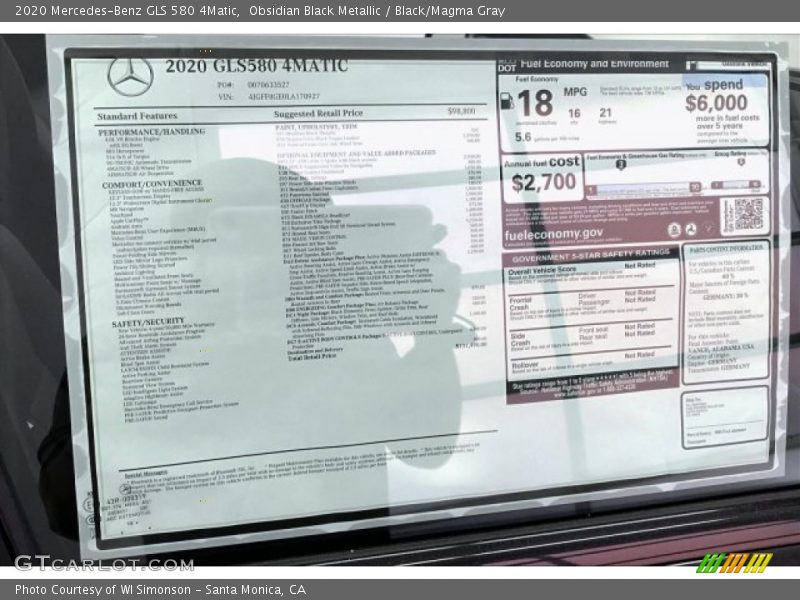
Task: Click the PO# number line
Action: tap(254, 85)
